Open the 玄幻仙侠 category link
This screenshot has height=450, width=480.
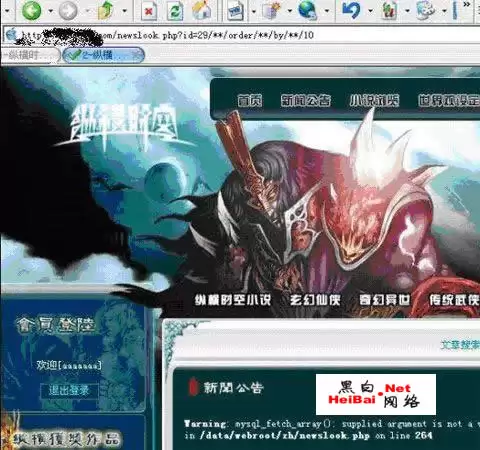click(315, 300)
